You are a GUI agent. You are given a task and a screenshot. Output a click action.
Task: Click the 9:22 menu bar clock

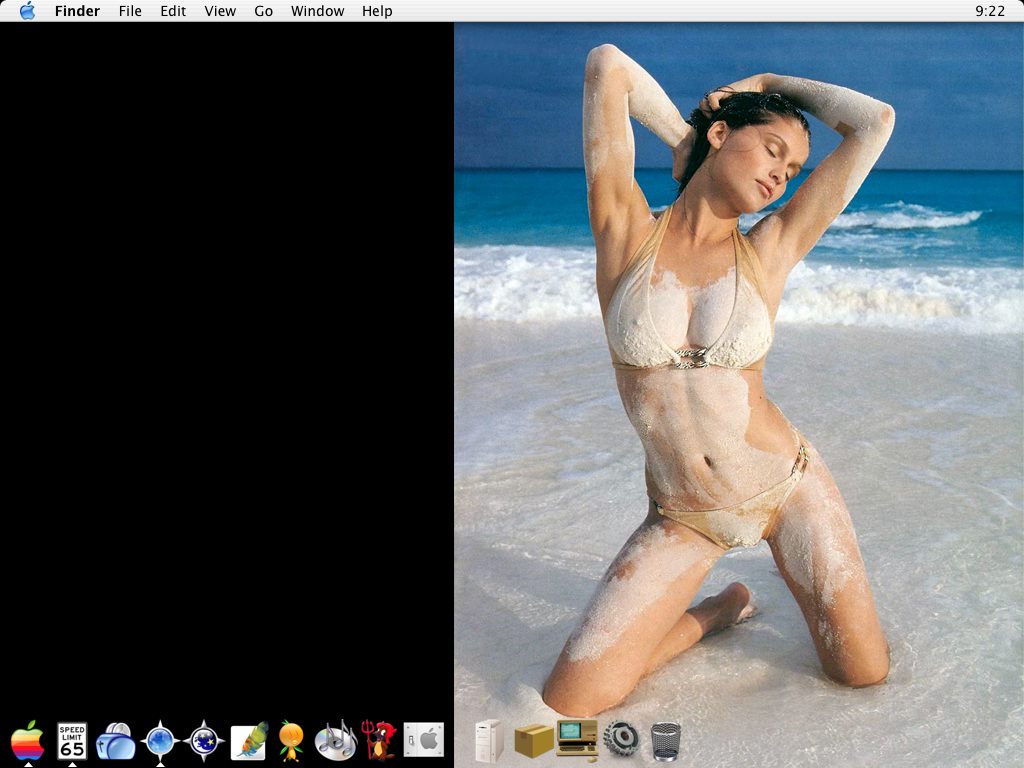[x=989, y=11]
